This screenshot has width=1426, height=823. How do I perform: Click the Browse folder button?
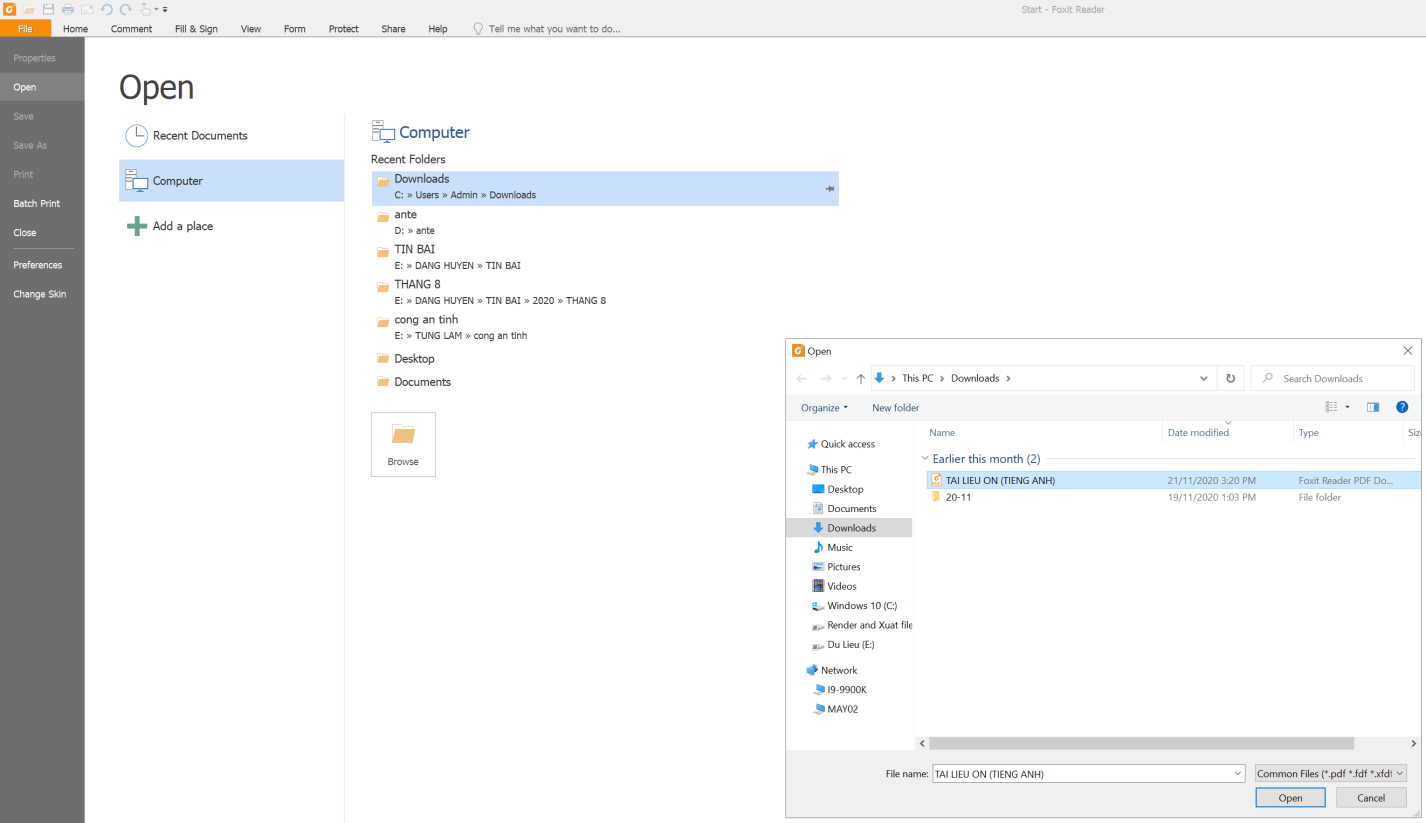403,444
